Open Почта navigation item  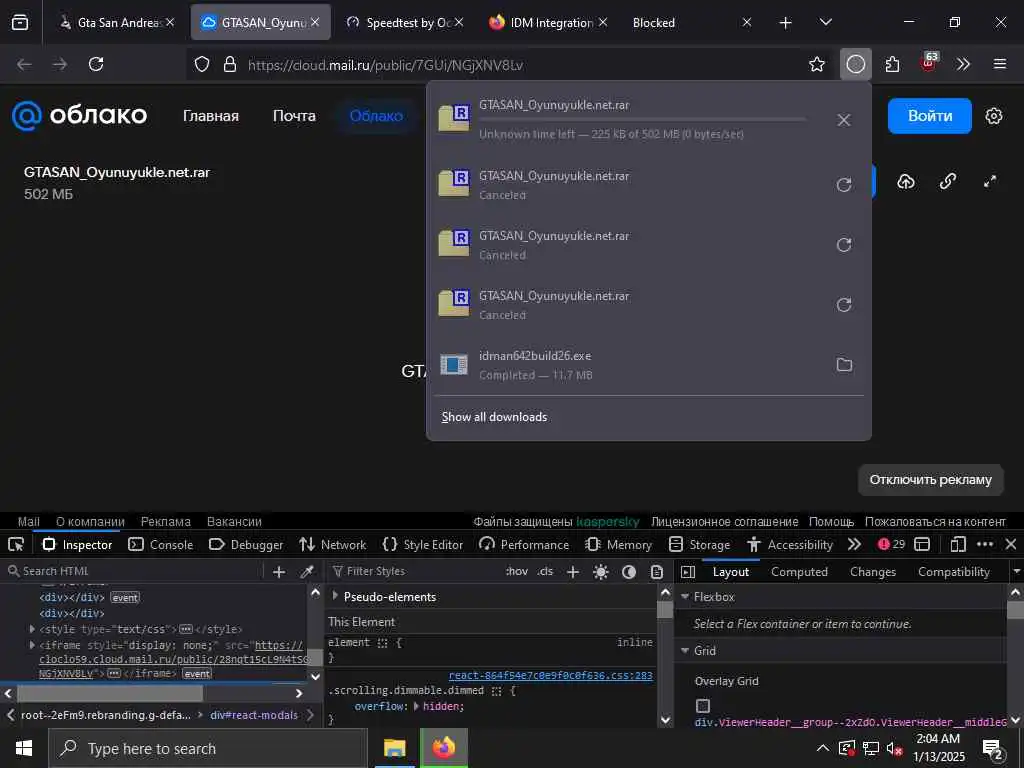(294, 116)
